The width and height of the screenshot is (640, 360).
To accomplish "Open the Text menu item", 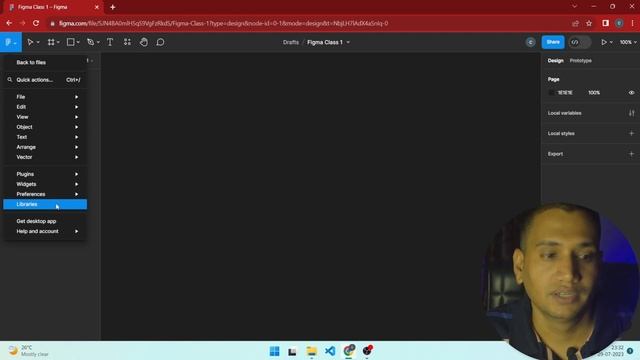I will [45, 137].
